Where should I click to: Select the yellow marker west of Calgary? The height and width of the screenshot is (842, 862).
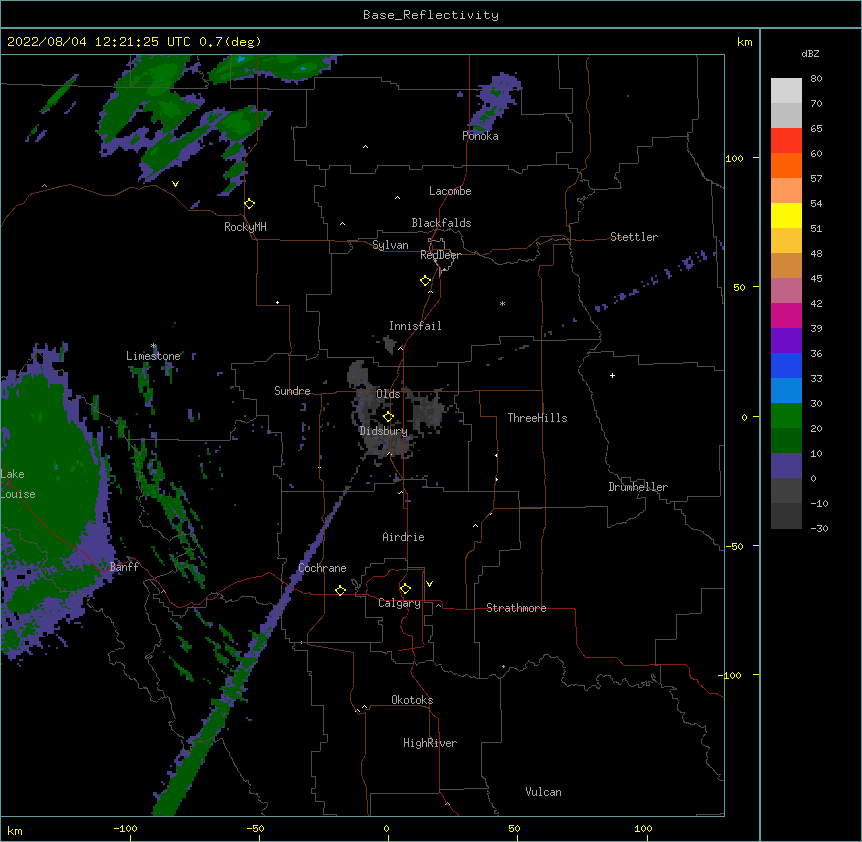click(340, 590)
